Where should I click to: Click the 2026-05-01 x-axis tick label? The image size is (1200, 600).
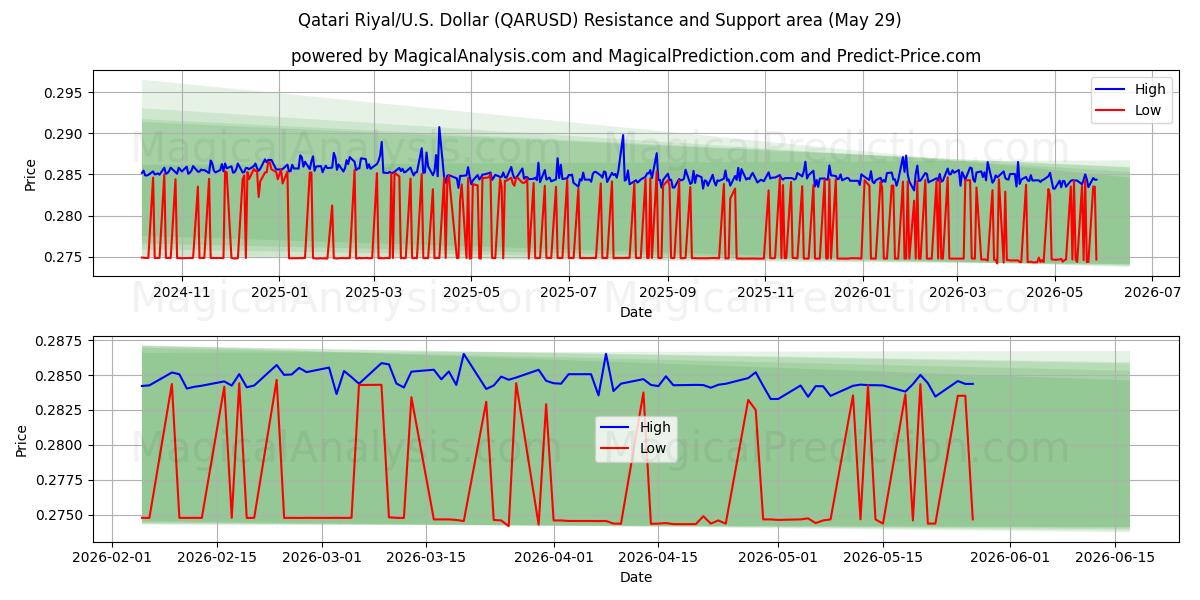pos(777,557)
